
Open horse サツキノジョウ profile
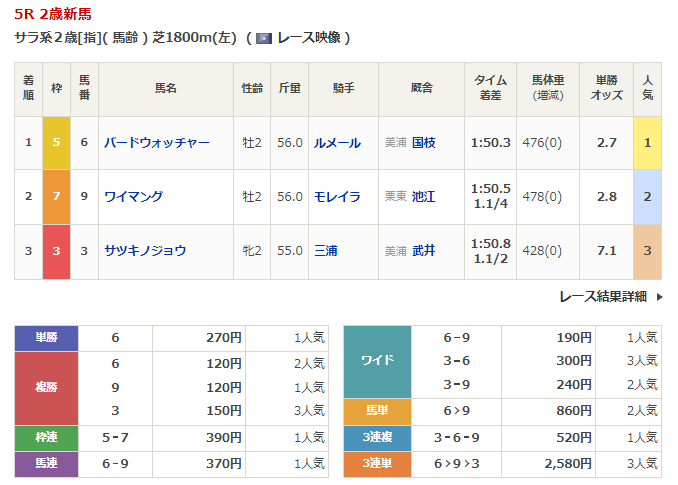[145, 251]
